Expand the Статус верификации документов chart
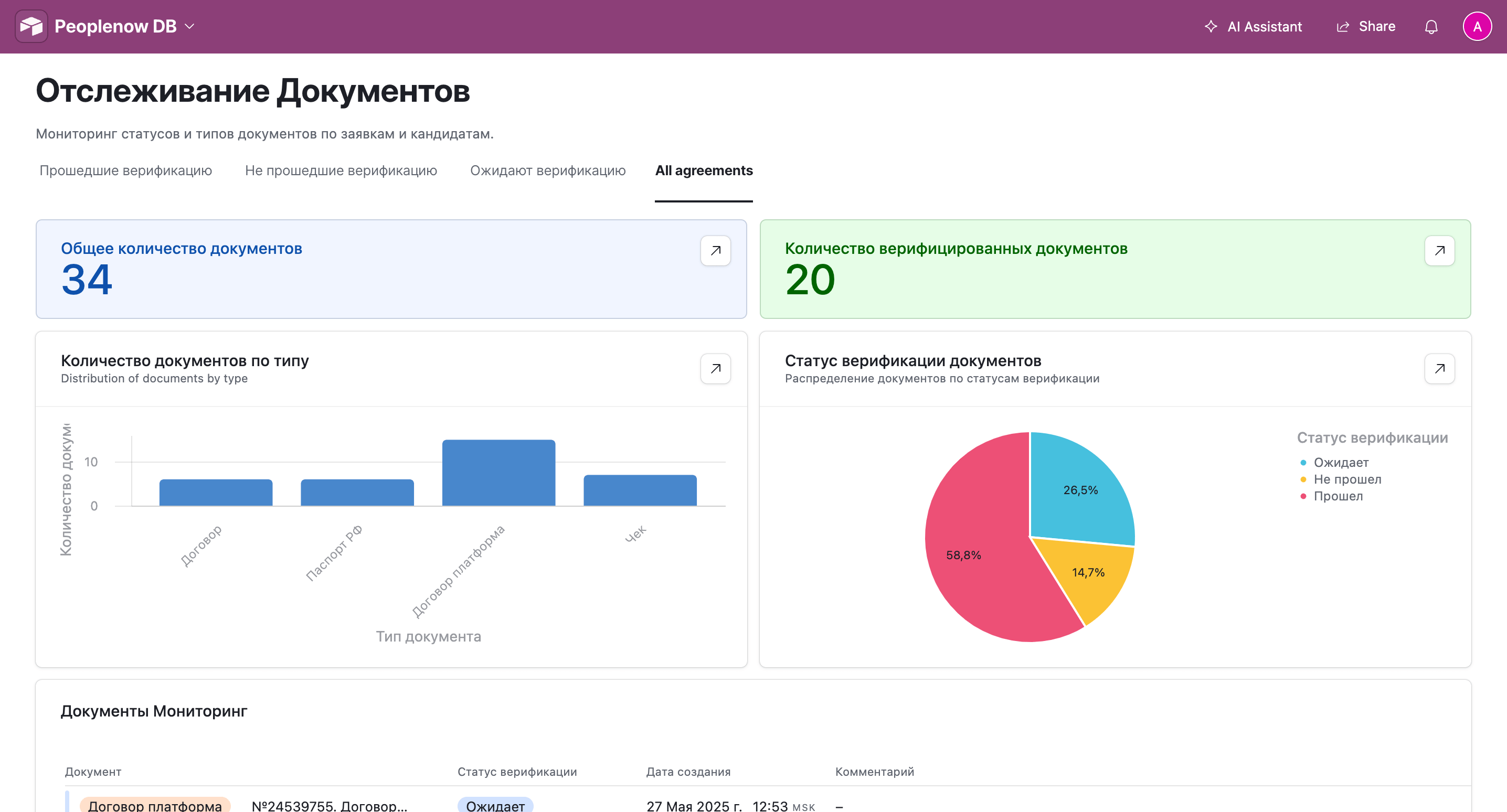Viewport: 1507px width, 812px height. pos(1439,369)
